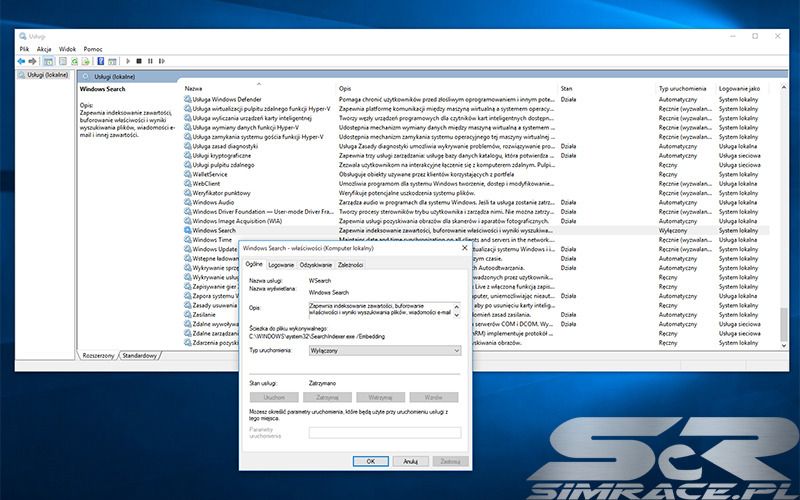Select the Windows Audio service row
The width and height of the screenshot is (800, 500).
pos(213,202)
